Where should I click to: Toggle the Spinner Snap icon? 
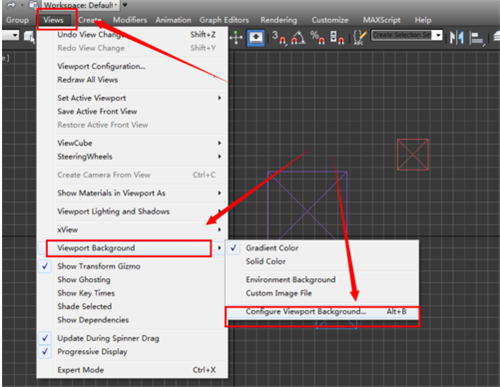tap(337, 37)
